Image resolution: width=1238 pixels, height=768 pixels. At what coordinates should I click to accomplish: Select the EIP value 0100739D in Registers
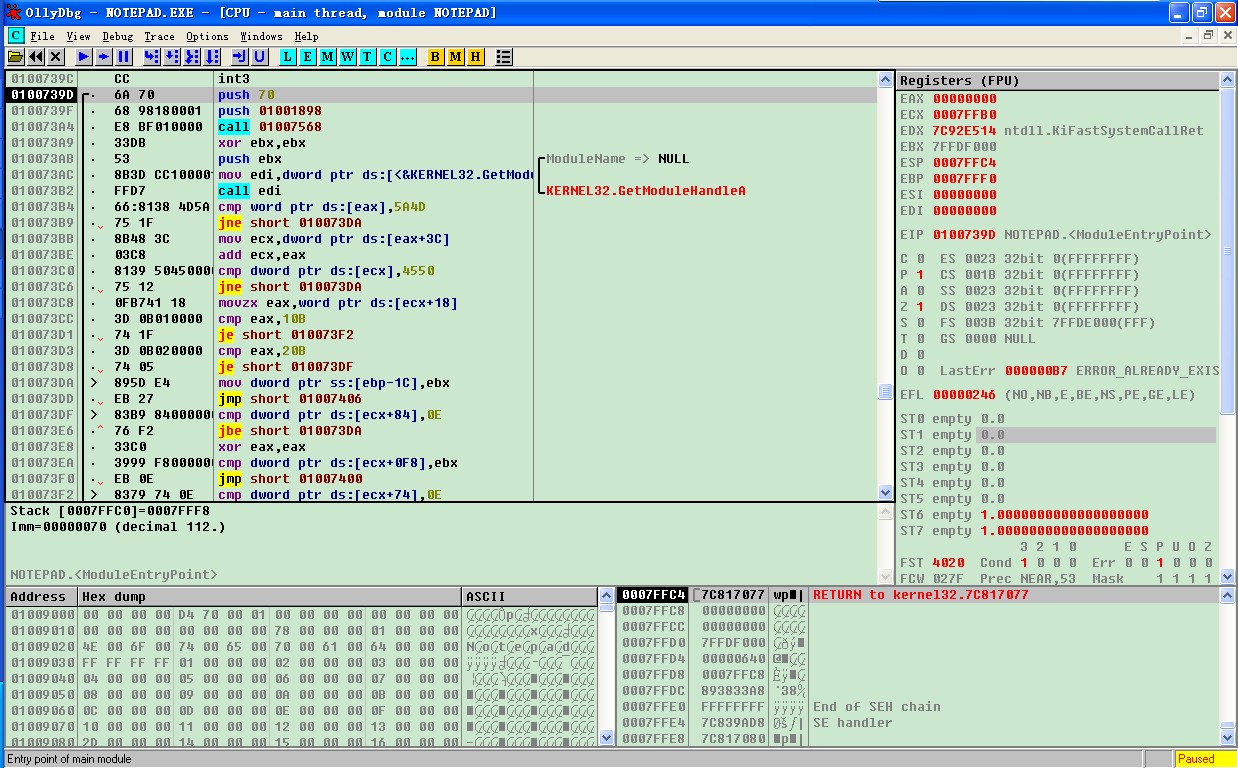965,235
